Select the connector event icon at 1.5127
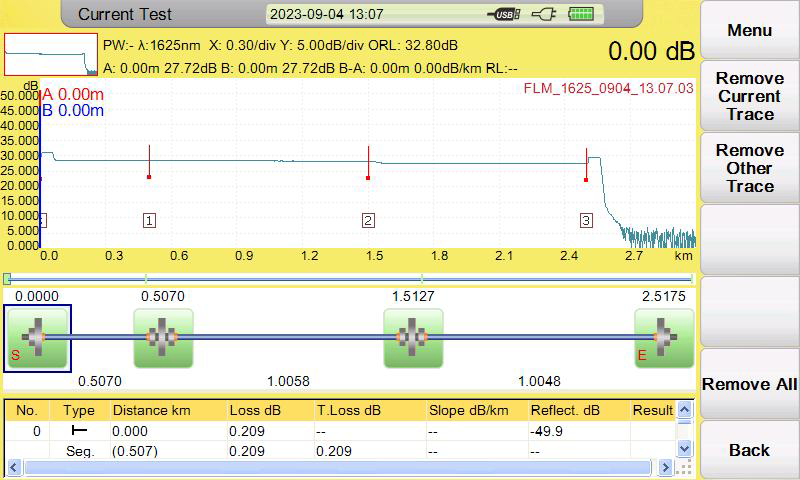Viewport: 800px width, 480px height. 413,338
